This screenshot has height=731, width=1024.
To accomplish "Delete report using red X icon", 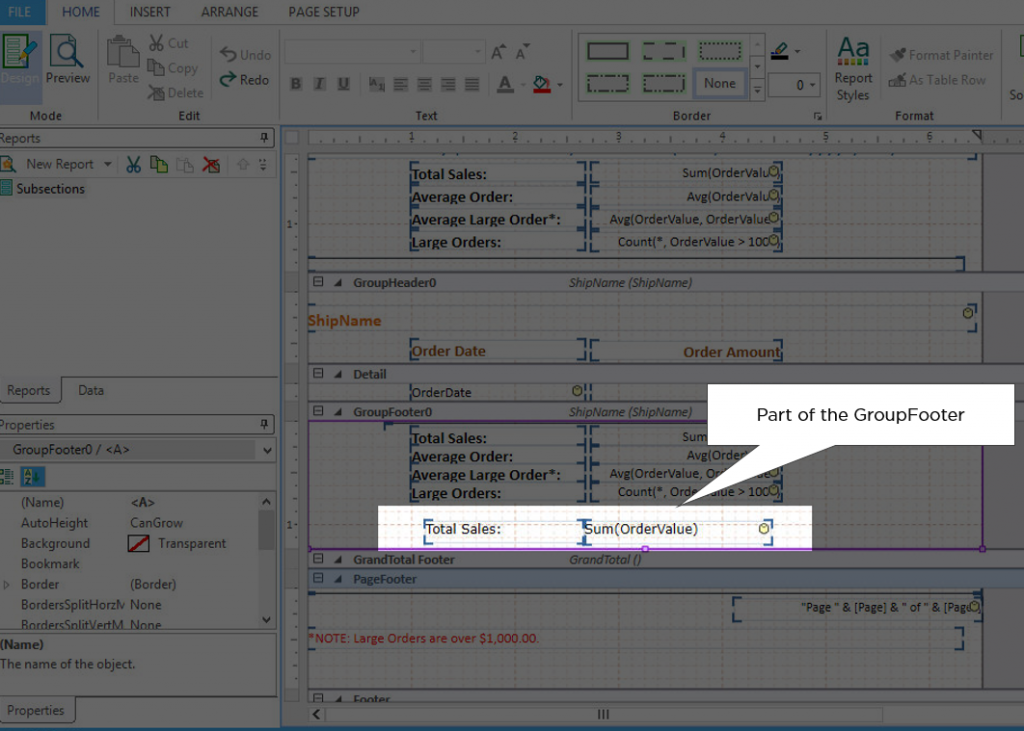I will [211, 165].
